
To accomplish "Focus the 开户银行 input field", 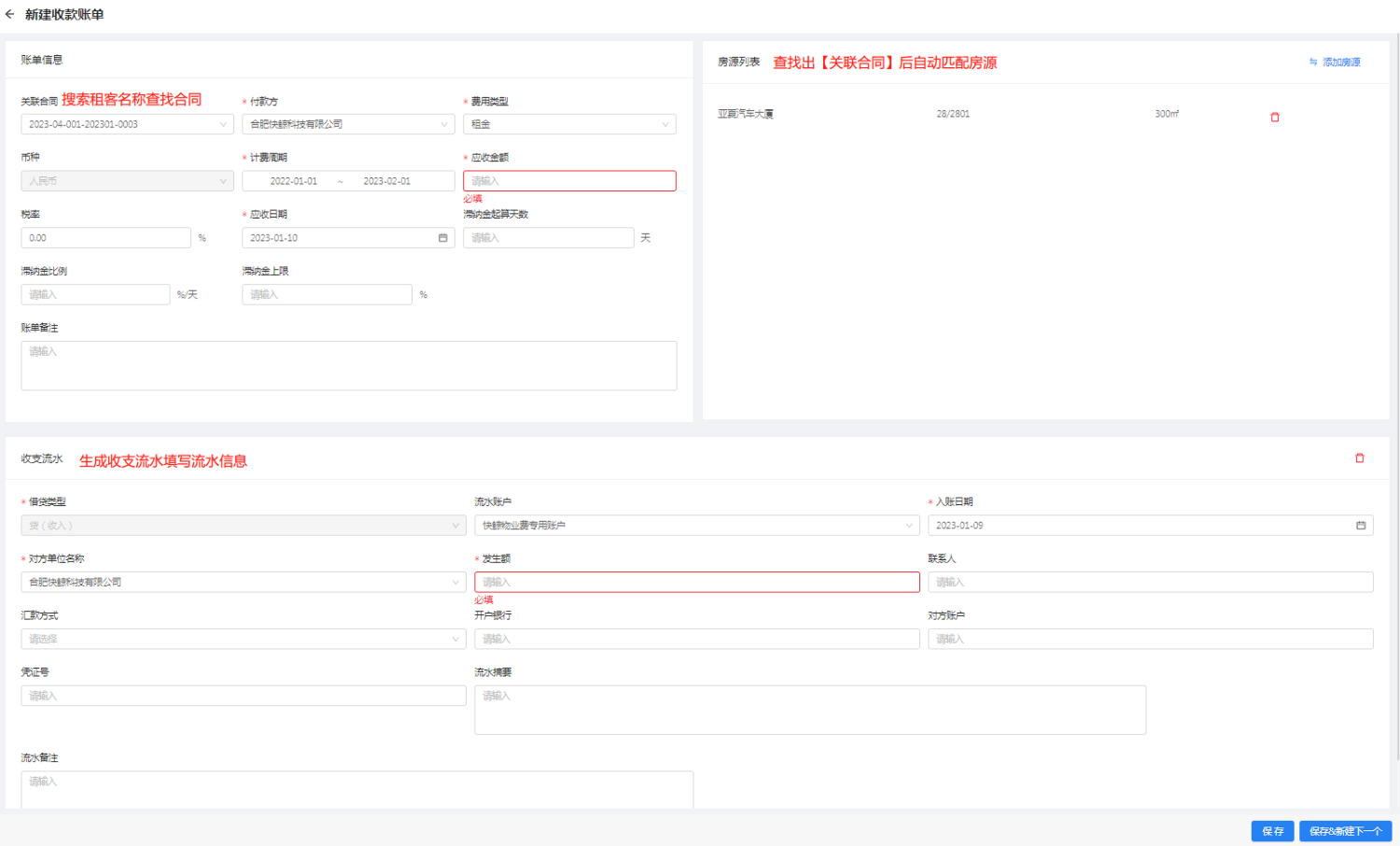I will tap(697, 639).
